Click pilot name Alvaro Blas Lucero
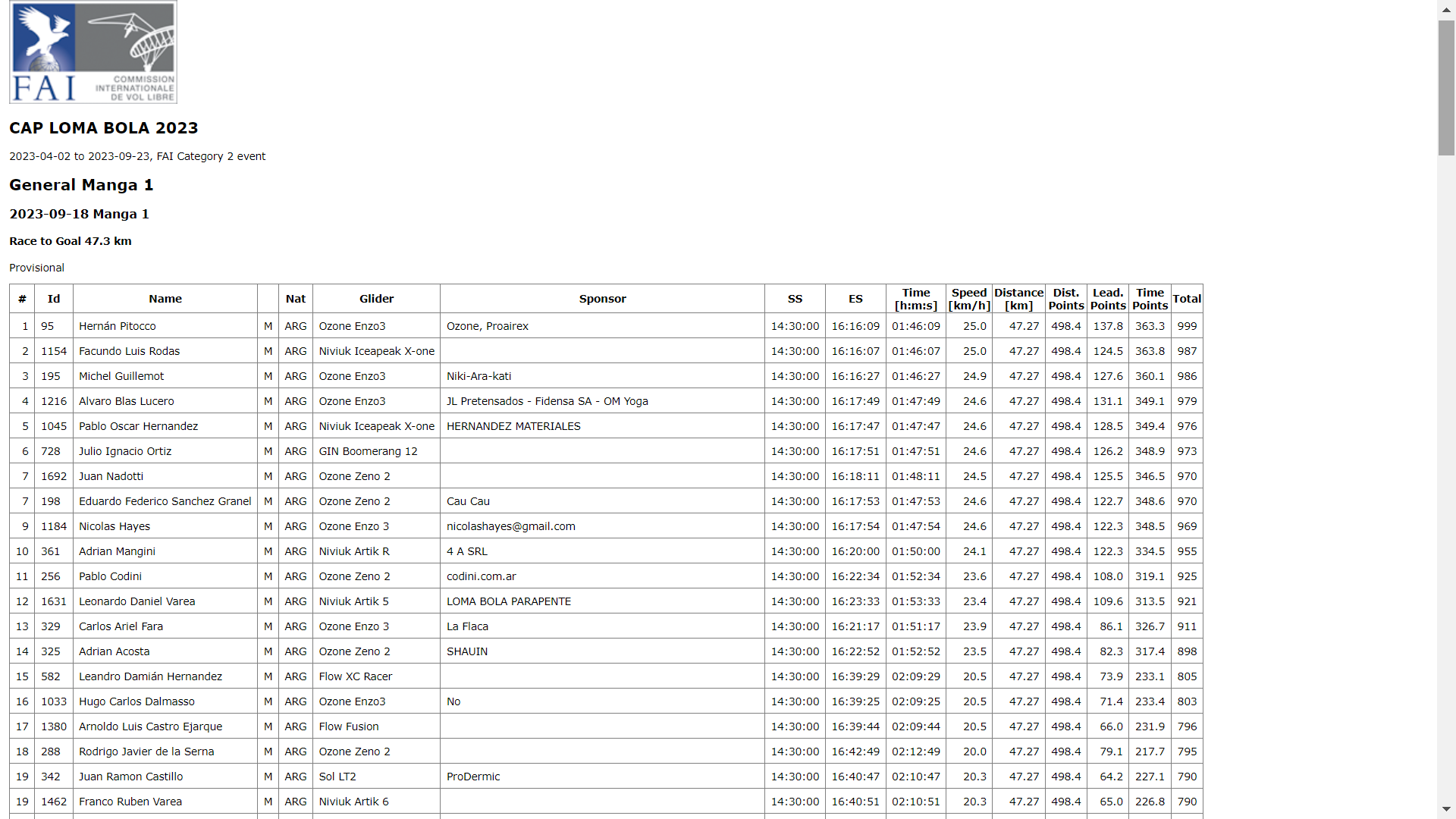Image resolution: width=1456 pixels, height=819 pixels. pyautogui.click(x=127, y=401)
